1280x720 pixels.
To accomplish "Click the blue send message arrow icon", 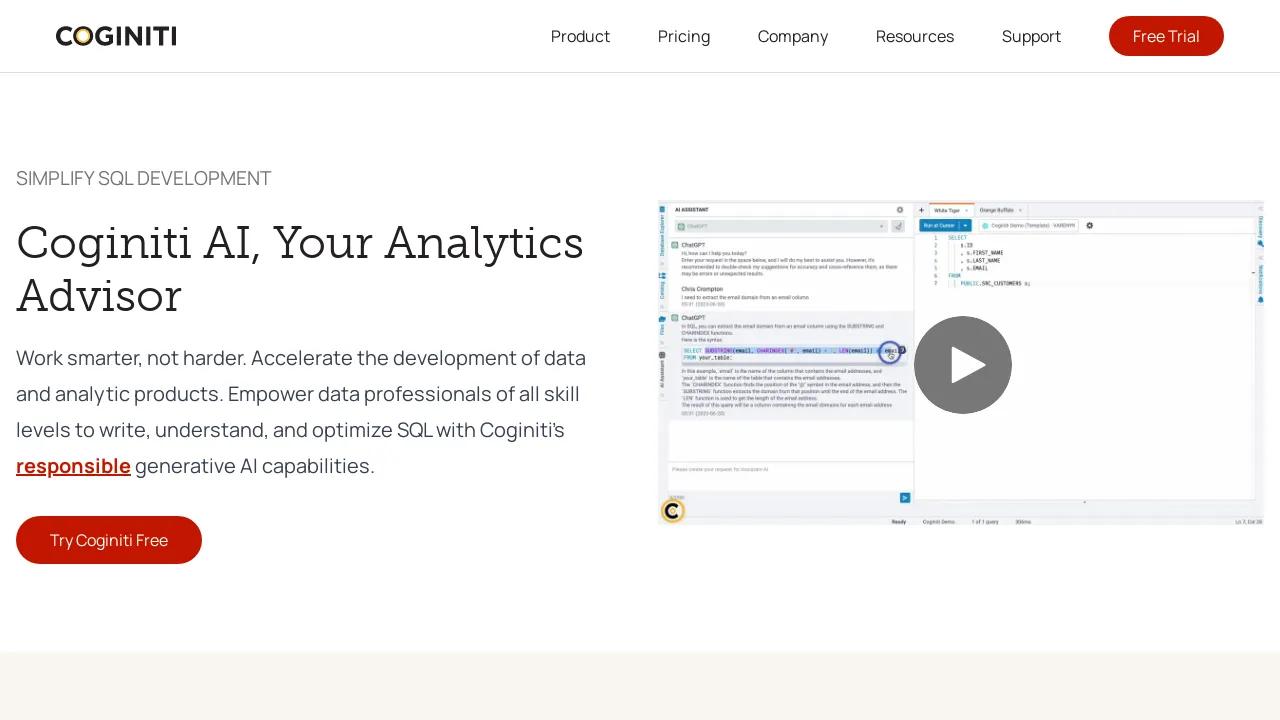I will pyautogui.click(x=905, y=497).
